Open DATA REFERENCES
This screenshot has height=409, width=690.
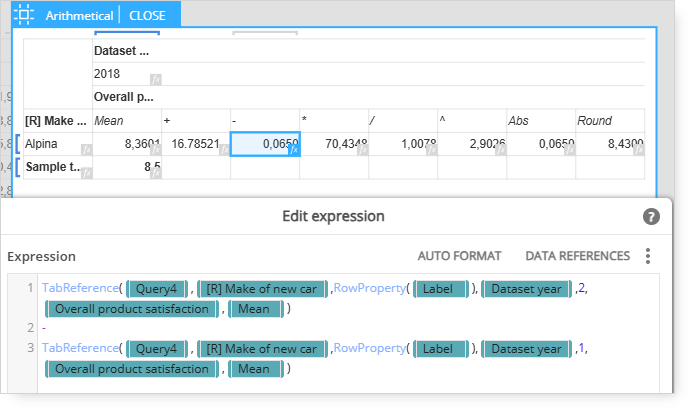point(577,256)
